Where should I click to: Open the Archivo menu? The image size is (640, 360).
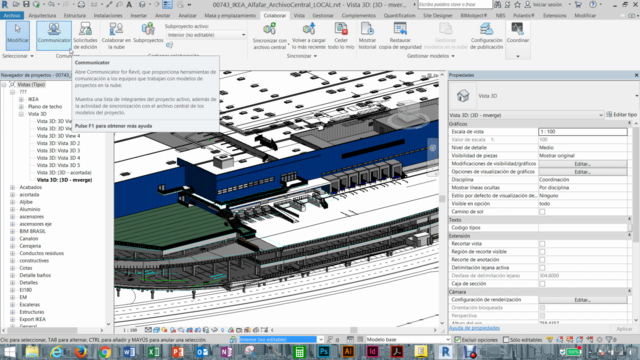coord(12,16)
